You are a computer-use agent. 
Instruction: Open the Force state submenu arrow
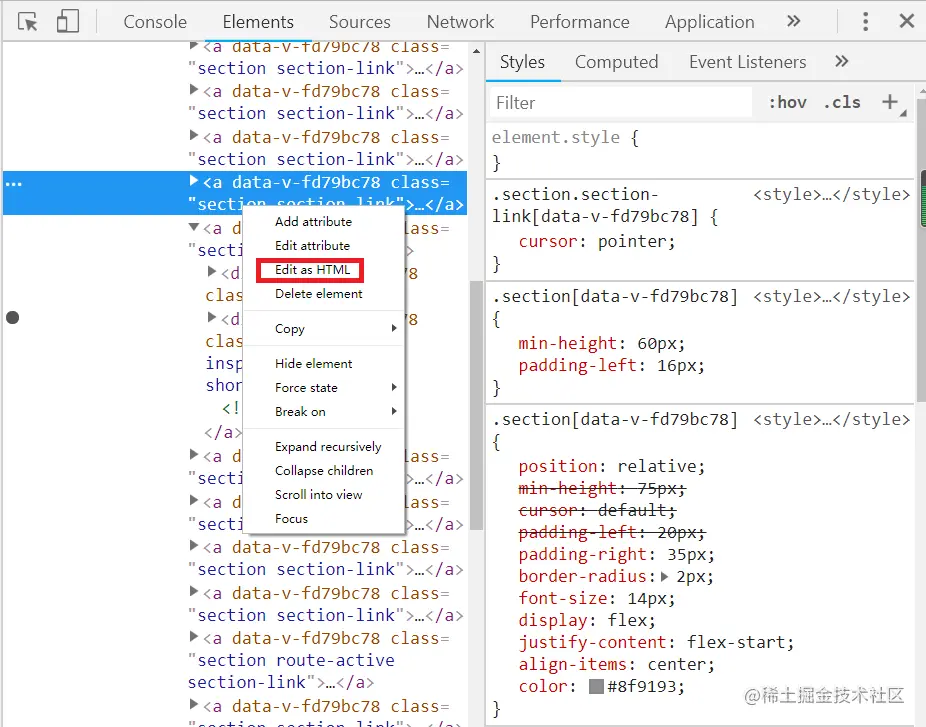pyautogui.click(x=394, y=387)
